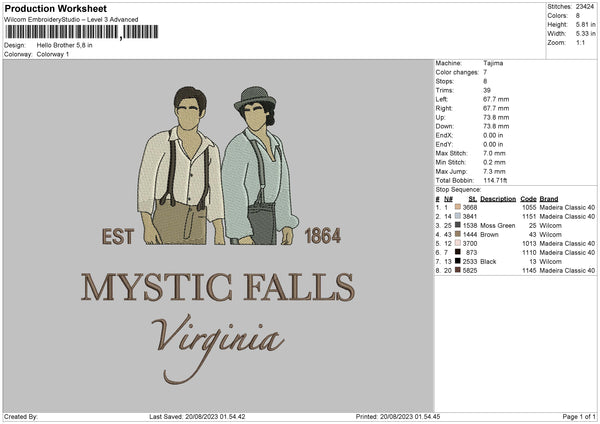Select code 1055 in the first stop row
Image resolution: width=600 pixels, height=424 pixels.
(529, 207)
